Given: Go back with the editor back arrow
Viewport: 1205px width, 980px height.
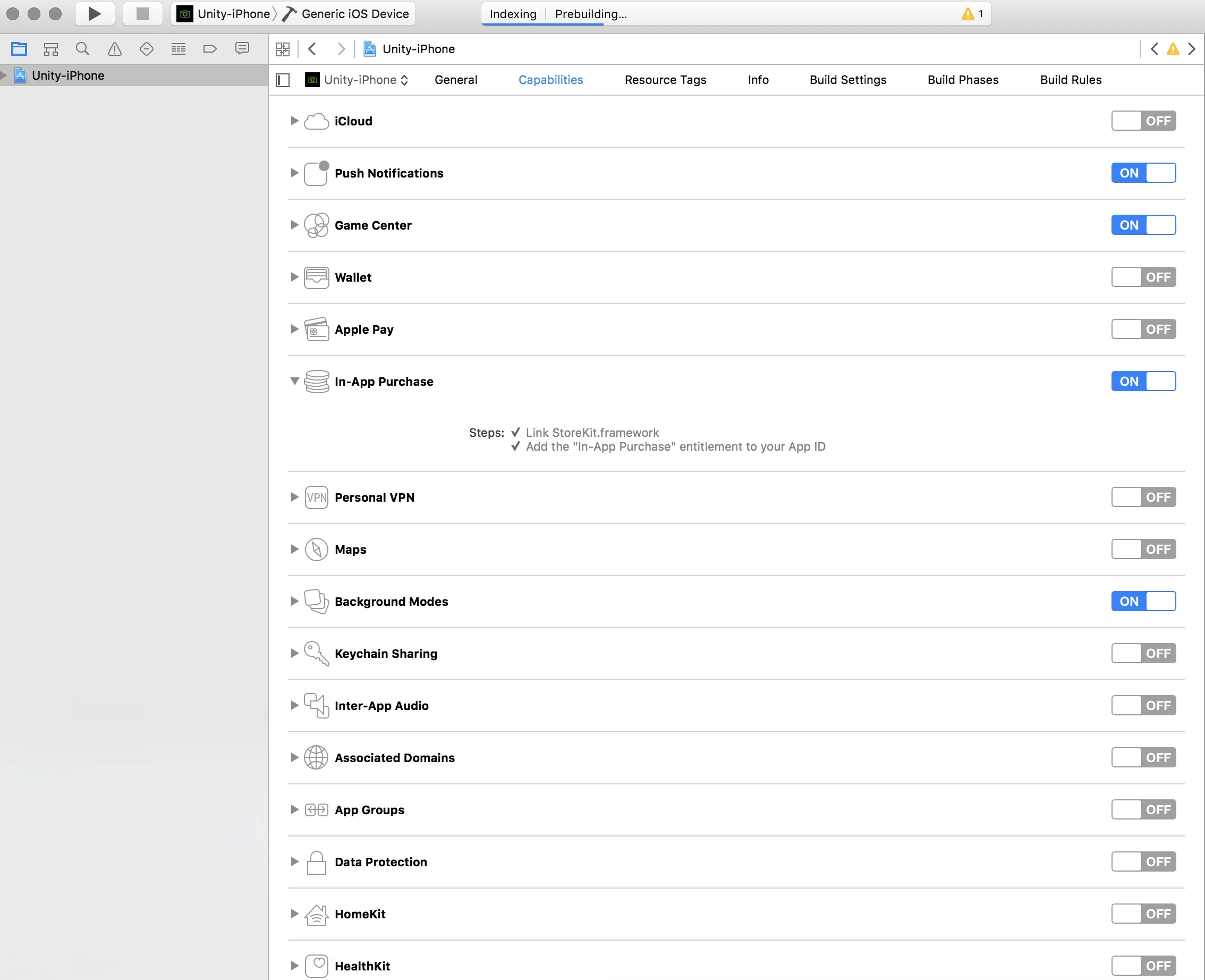Looking at the screenshot, I should (312, 49).
